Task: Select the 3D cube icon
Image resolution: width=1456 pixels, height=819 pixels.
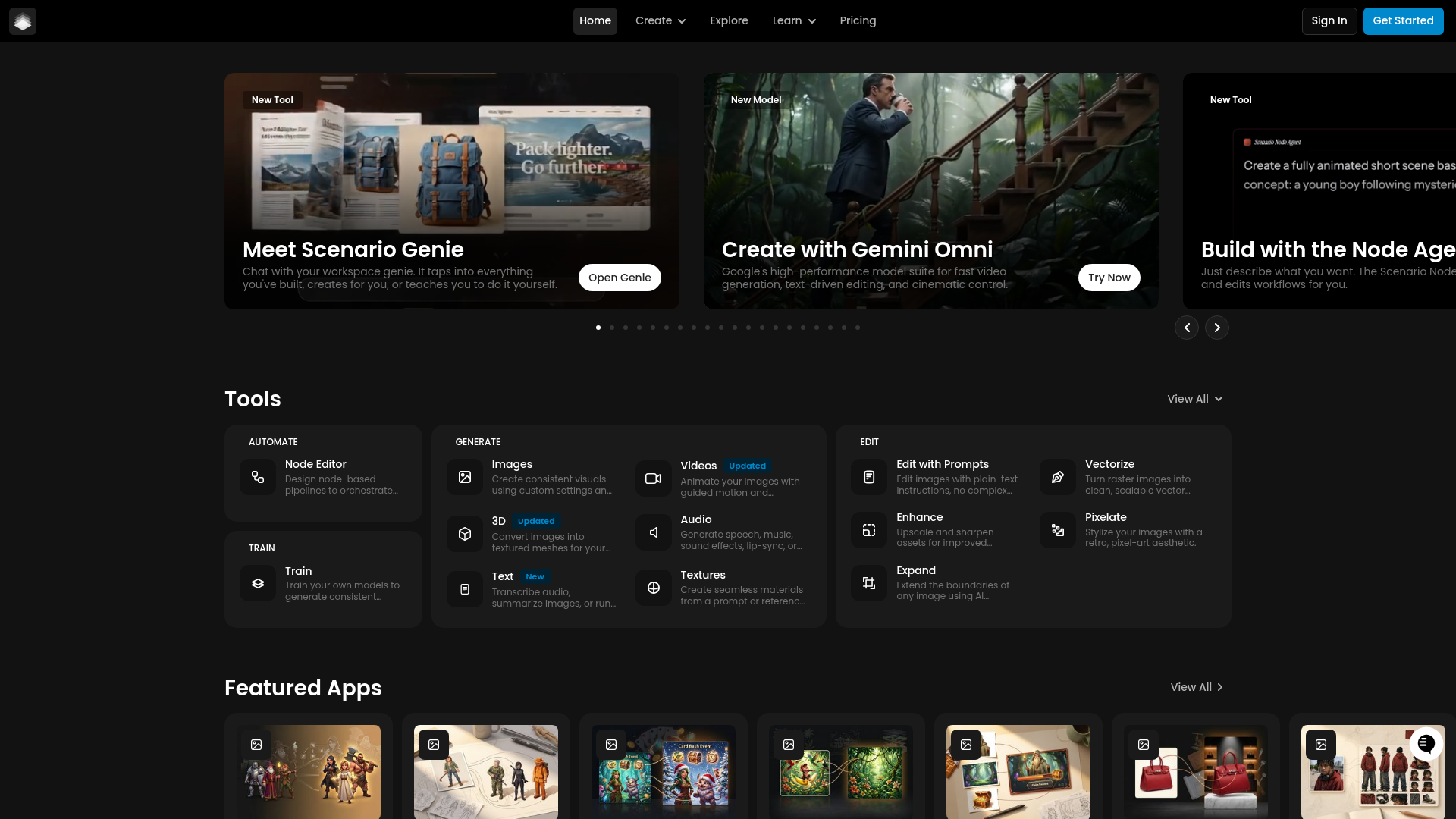Action: click(x=465, y=534)
